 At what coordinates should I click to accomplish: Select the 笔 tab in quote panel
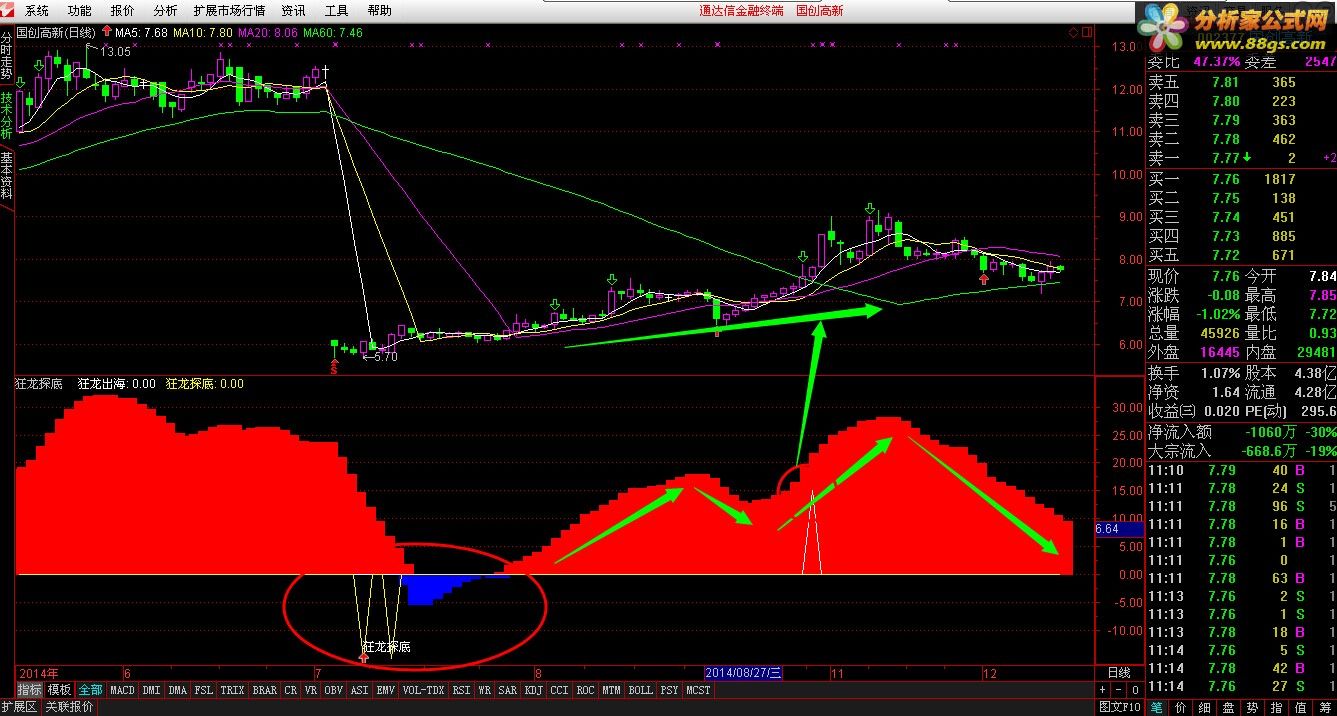(x=1156, y=707)
